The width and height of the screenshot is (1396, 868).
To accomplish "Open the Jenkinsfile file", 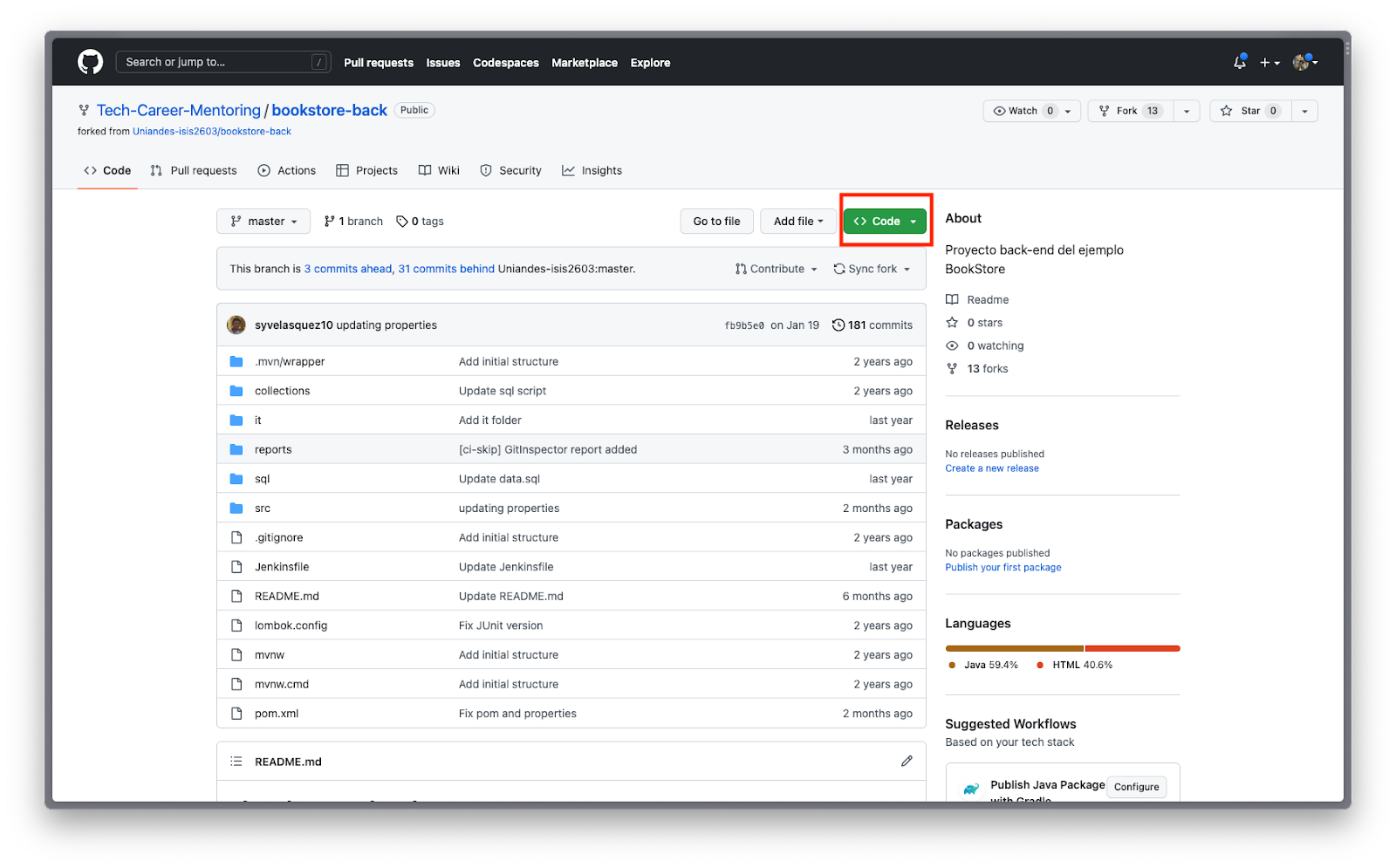I will (282, 567).
